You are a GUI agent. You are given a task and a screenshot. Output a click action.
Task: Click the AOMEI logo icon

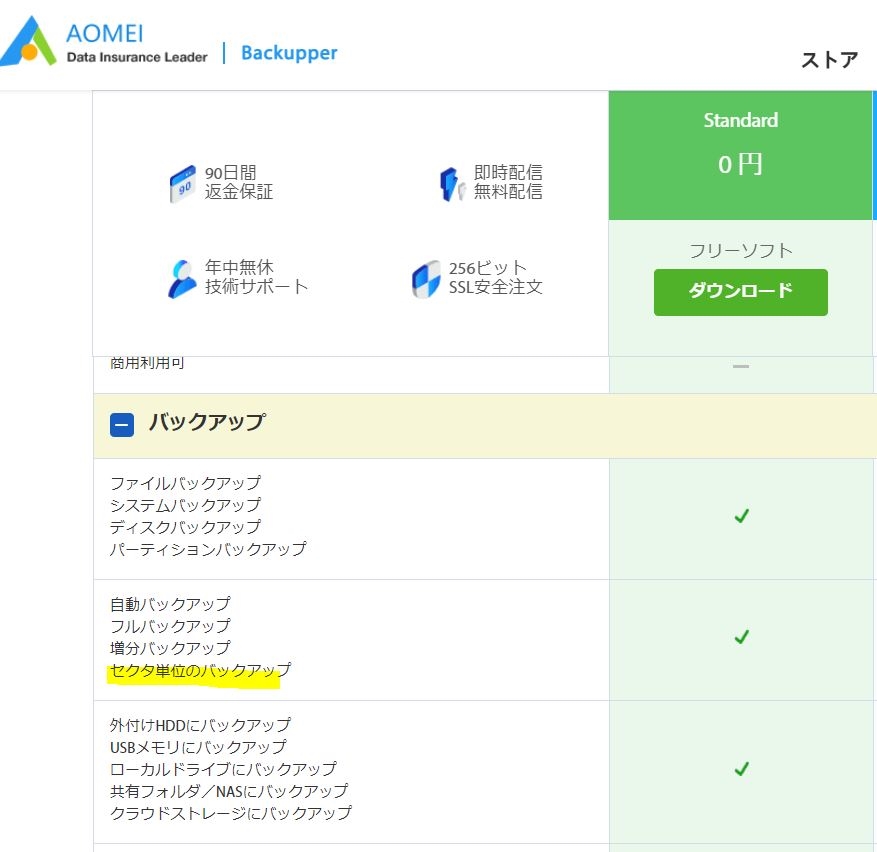[x=28, y=41]
